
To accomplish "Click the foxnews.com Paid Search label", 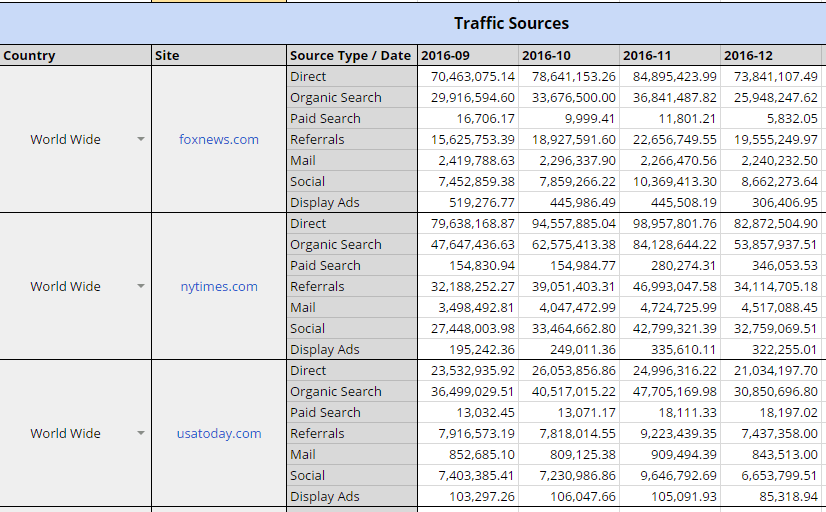I will [x=325, y=119].
